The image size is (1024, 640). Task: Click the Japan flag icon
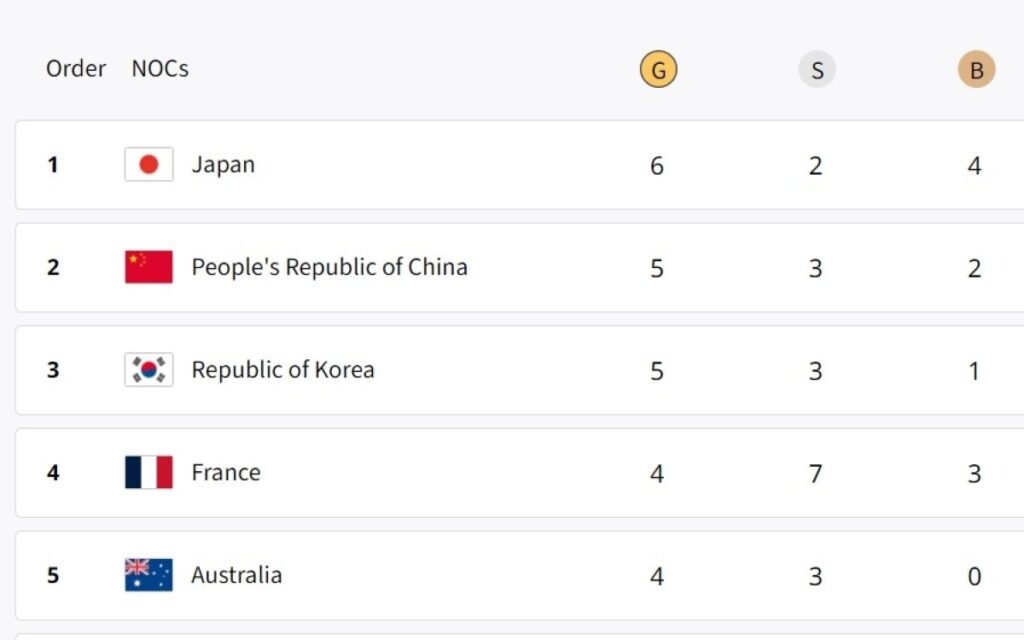click(x=149, y=165)
